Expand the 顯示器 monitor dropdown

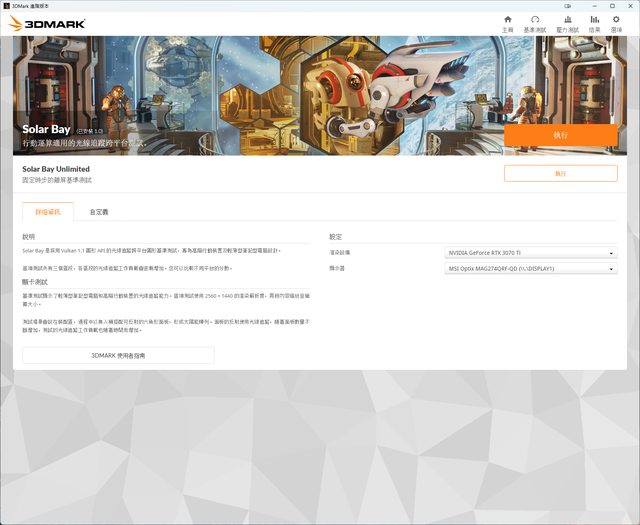531,268
